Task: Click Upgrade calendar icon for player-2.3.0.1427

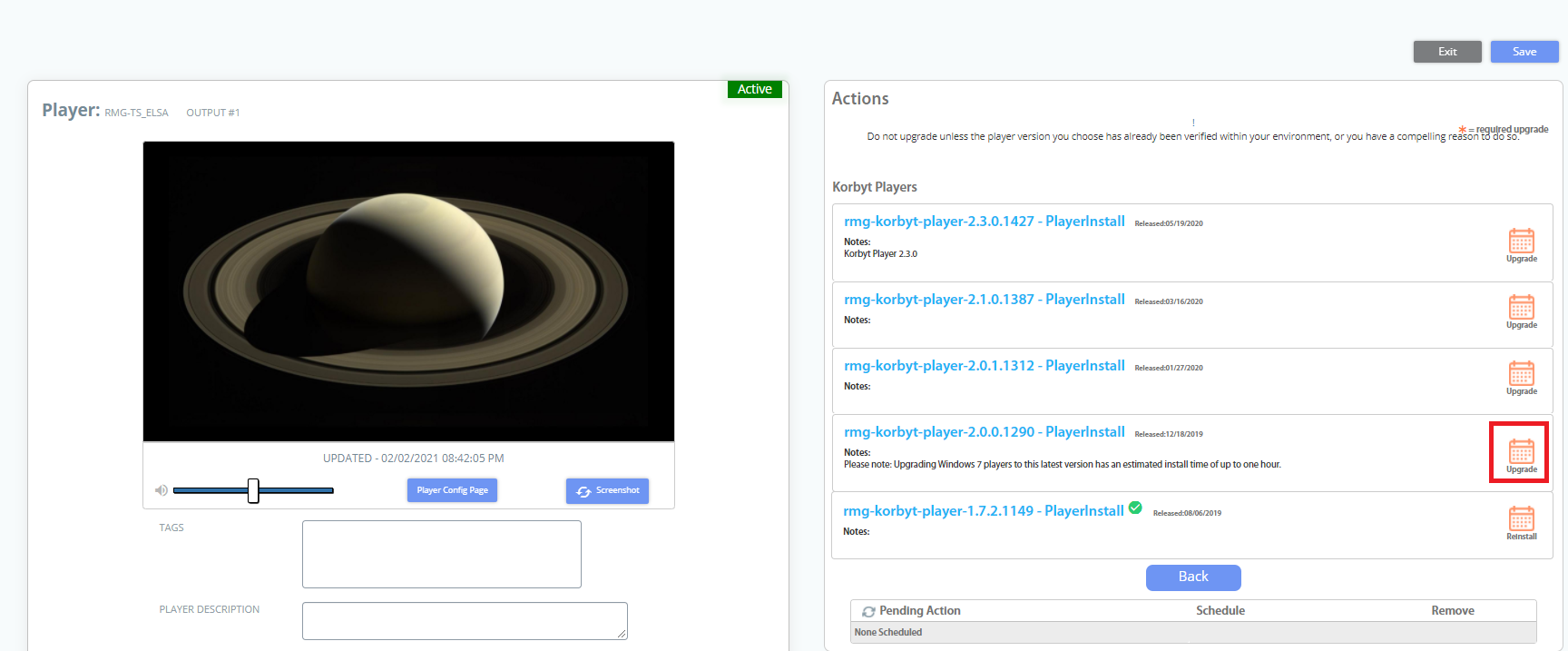Action: point(1522,241)
